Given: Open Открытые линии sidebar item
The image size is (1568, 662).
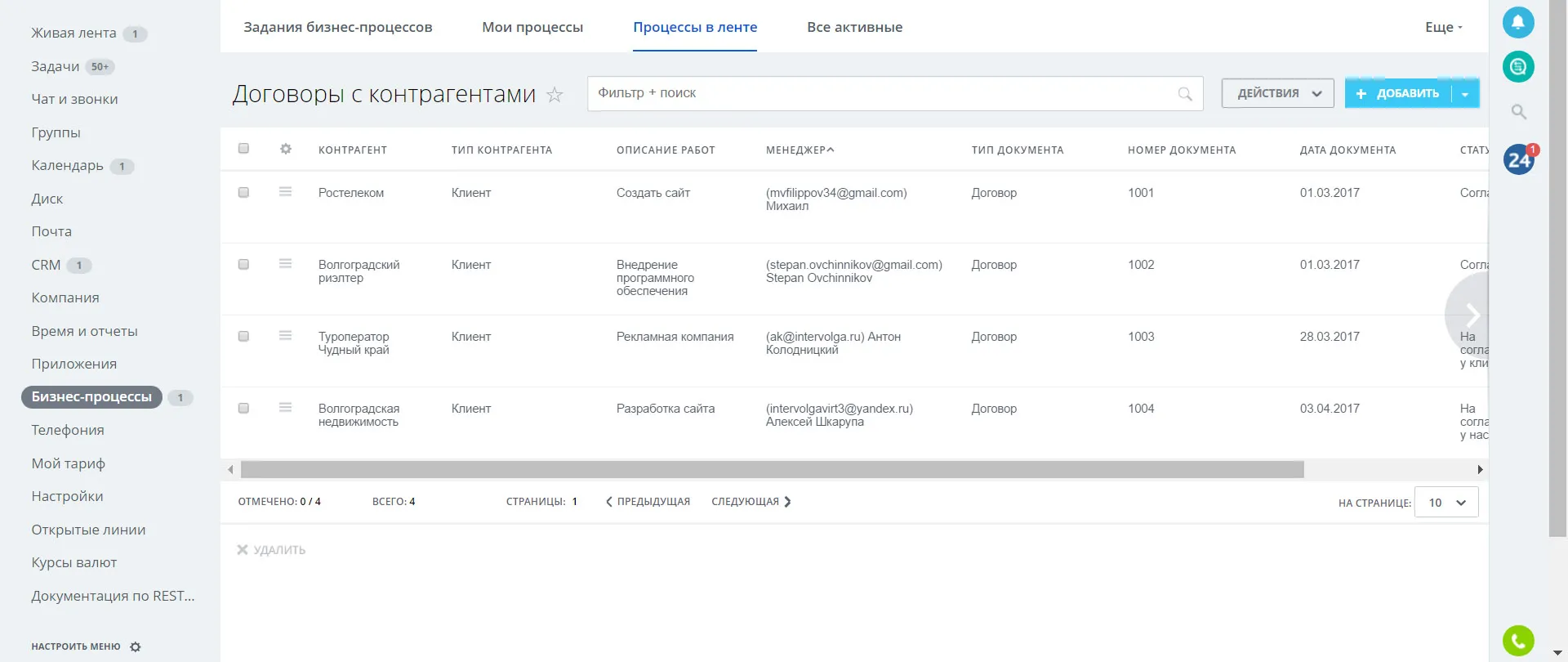Looking at the screenshot, I should point(88,530).
